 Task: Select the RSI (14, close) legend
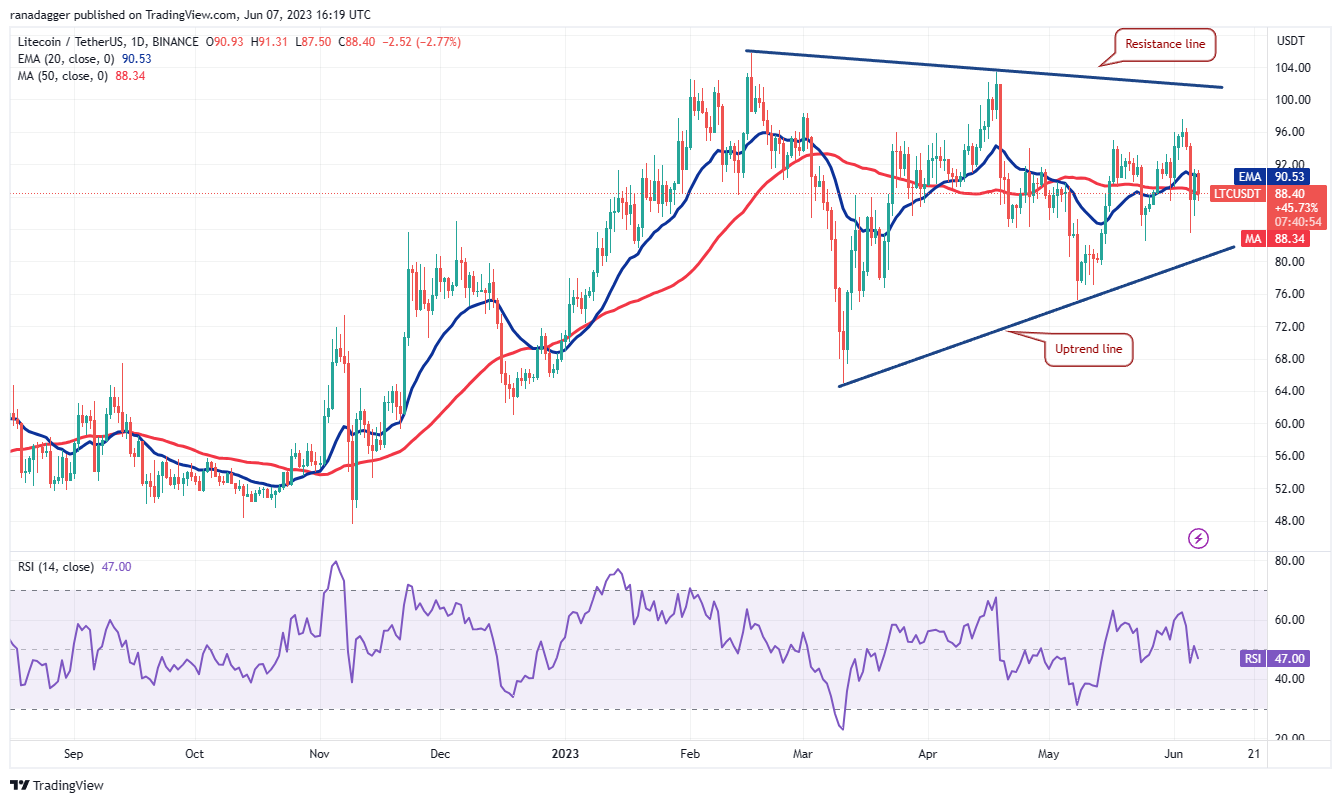coord(56,567)
